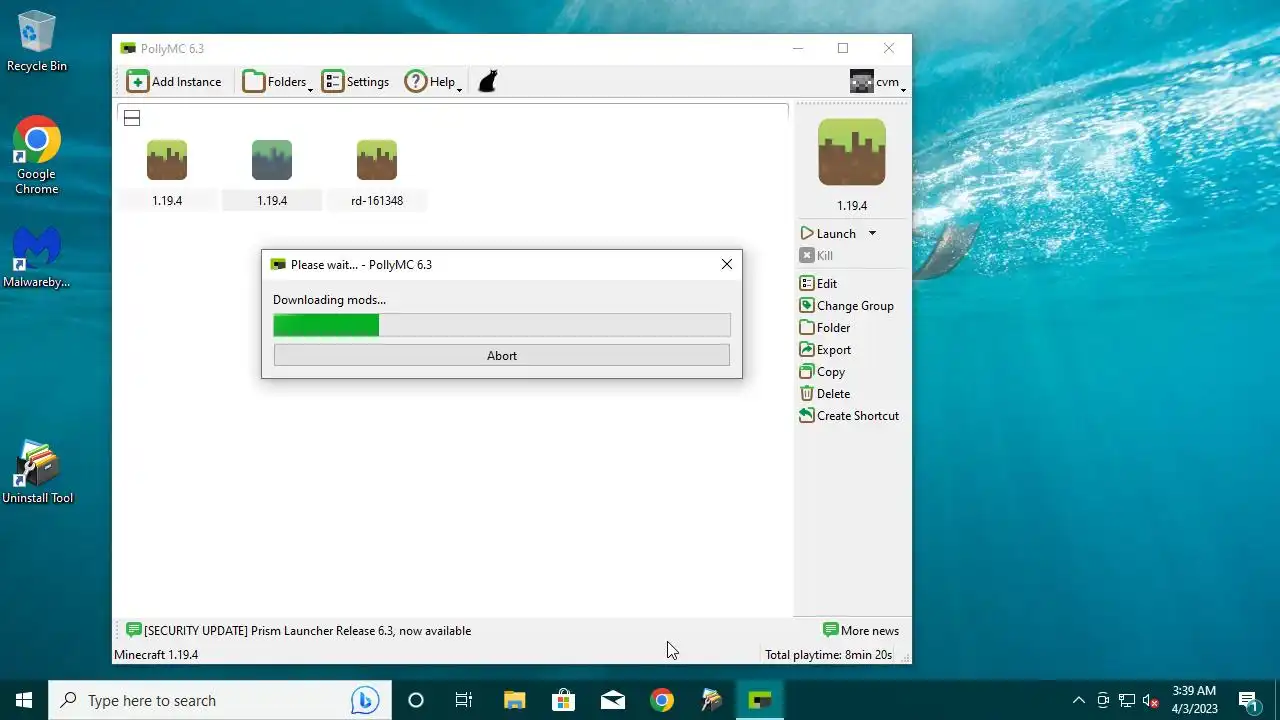This screenshot has width=1280, height=720.
Task: Click the Downloading mods label
Action: pyautogui.click(x=329, y=299)
